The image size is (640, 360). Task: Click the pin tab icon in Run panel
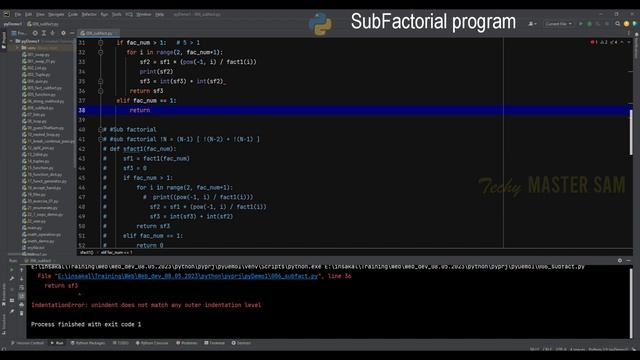pyautogui.click(x=12, y=311)
